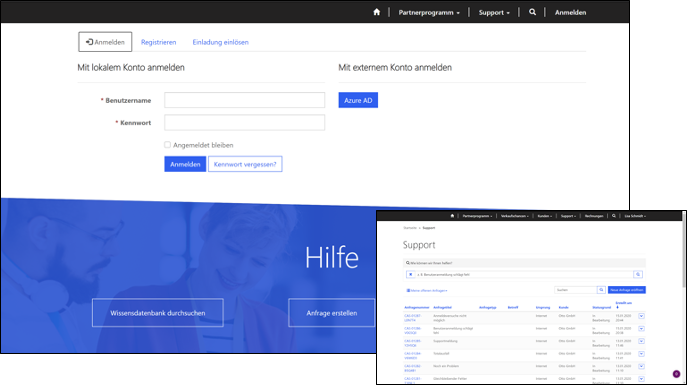
Task: Open the search icon in the login page navbar
Action: click(533, 12)
